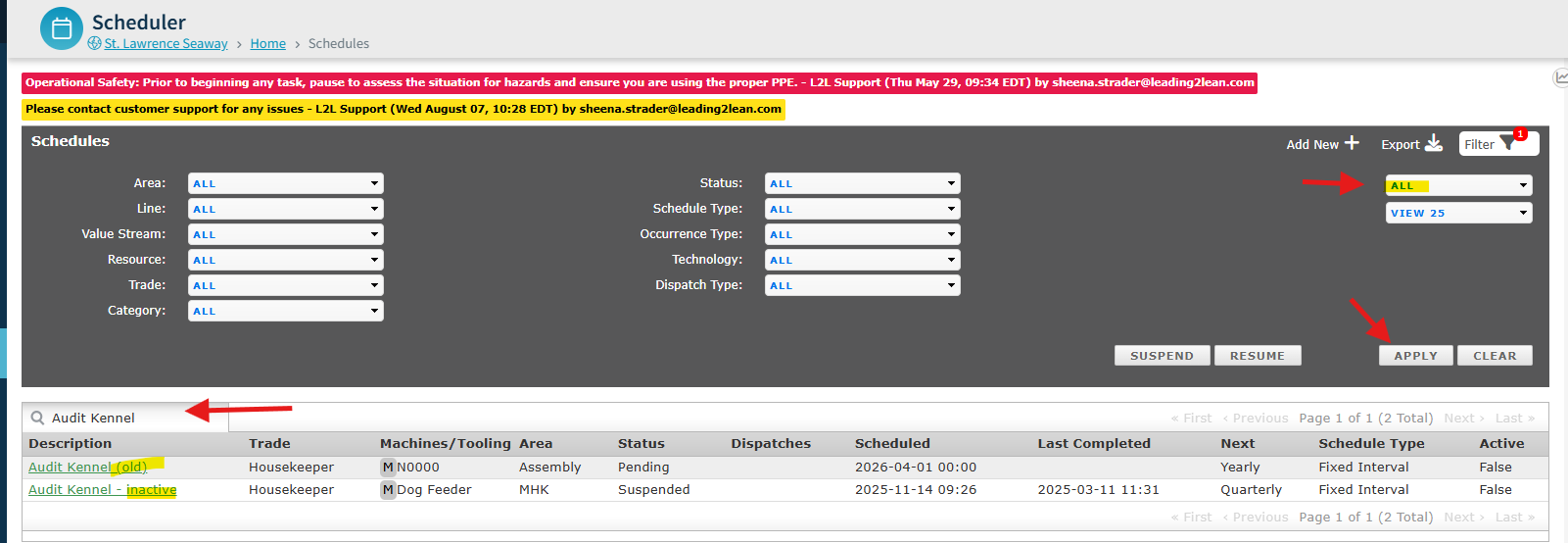Go to the Home breadcrumb link
Screen dimensions: 1568x543
[x=267, y=43]
